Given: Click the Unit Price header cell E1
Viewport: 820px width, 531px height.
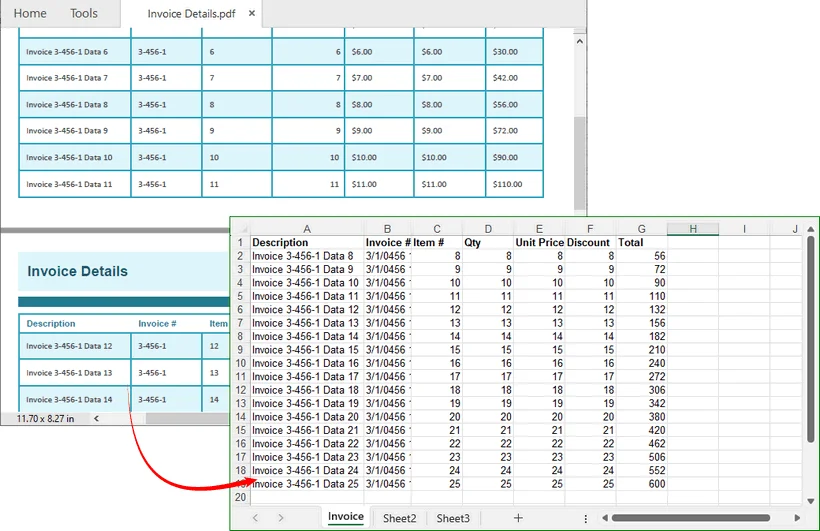Looking at the screenshot, I should point(539,242).
